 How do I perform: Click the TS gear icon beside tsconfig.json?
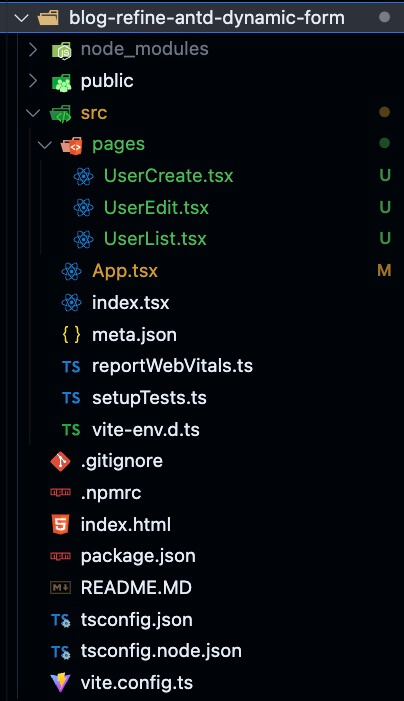pyautogui.click(x=60, y=620)
